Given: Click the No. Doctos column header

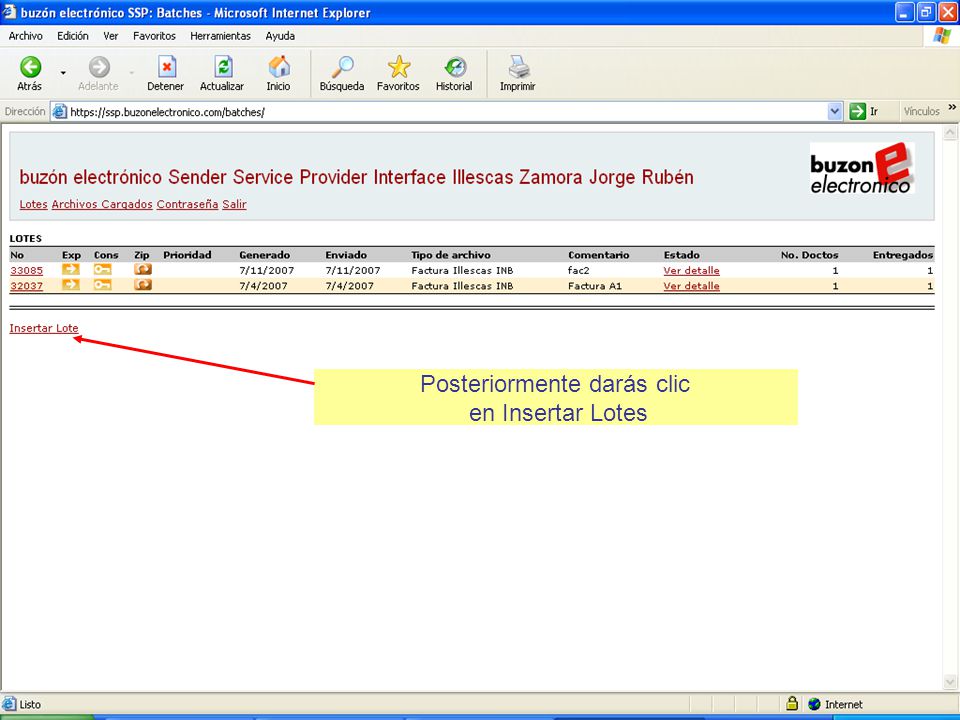Looking at the screenshot, I should [x=809, y=255].
